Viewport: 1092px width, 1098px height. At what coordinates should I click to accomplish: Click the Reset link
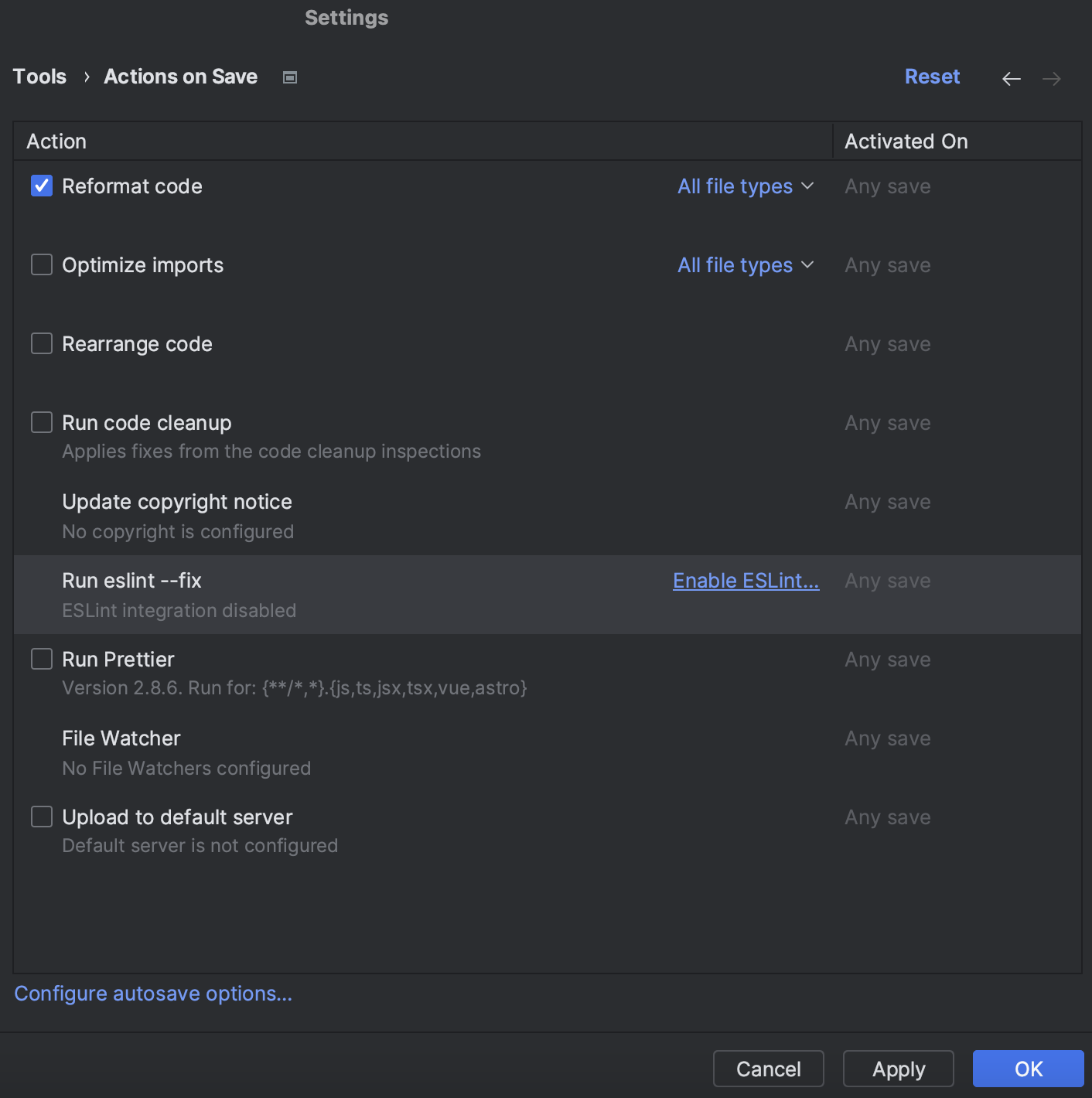click(x=932, y=77)
